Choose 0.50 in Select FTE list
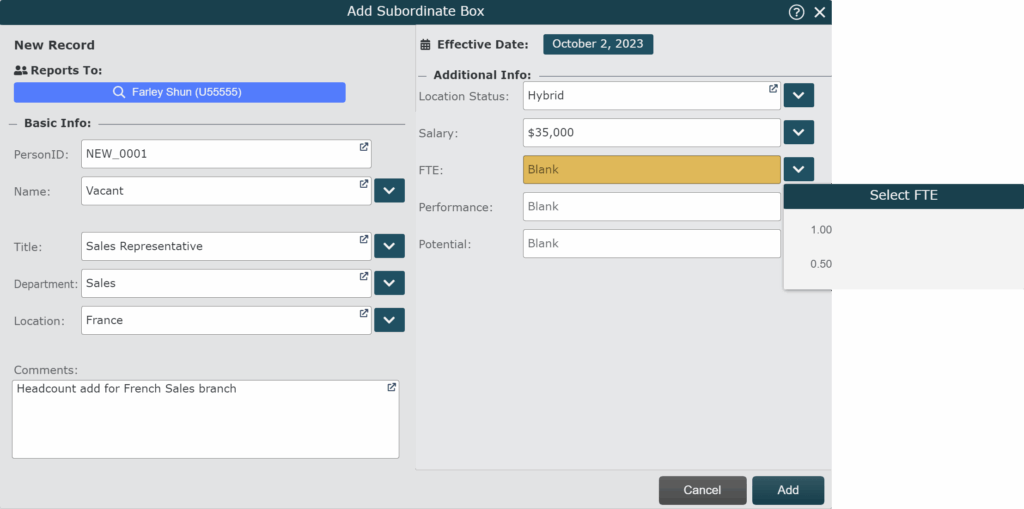 coord(821,264)
